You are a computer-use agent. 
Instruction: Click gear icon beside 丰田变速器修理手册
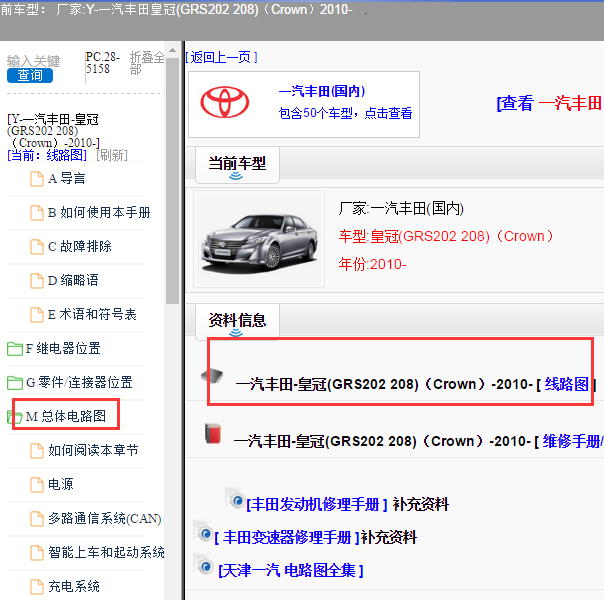[x=203, y=531]
